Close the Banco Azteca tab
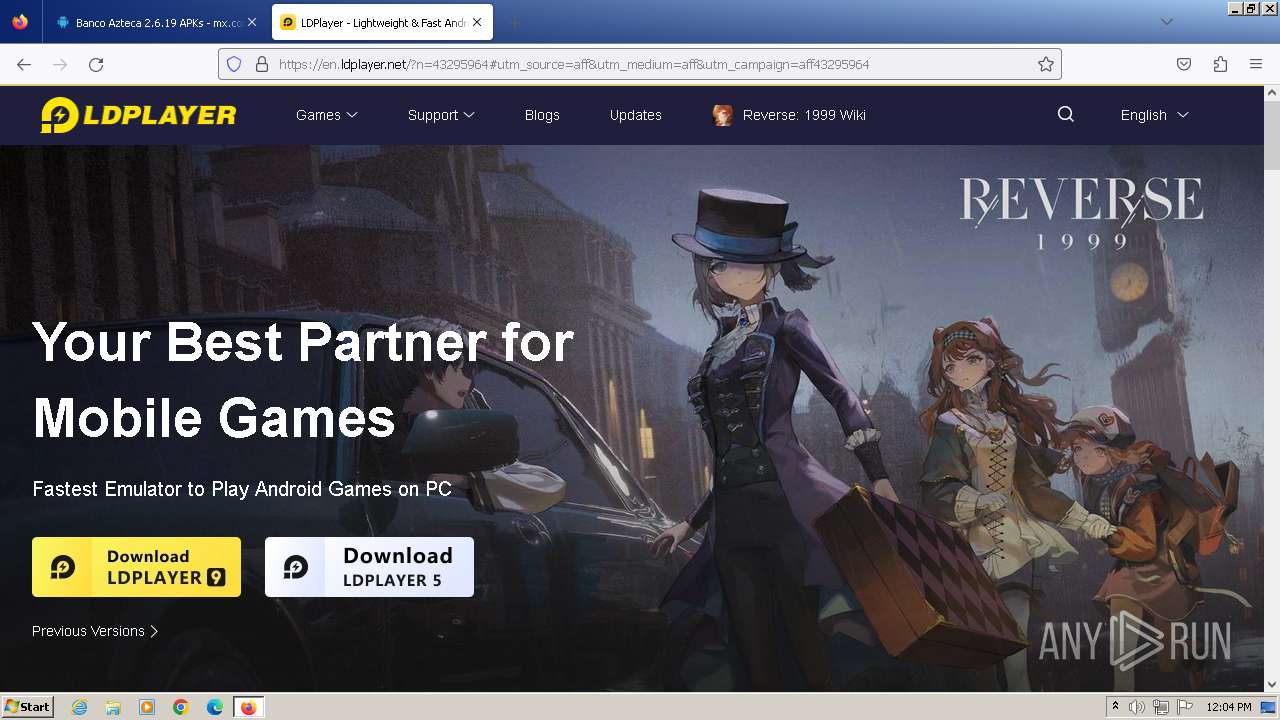 point(252,22)
